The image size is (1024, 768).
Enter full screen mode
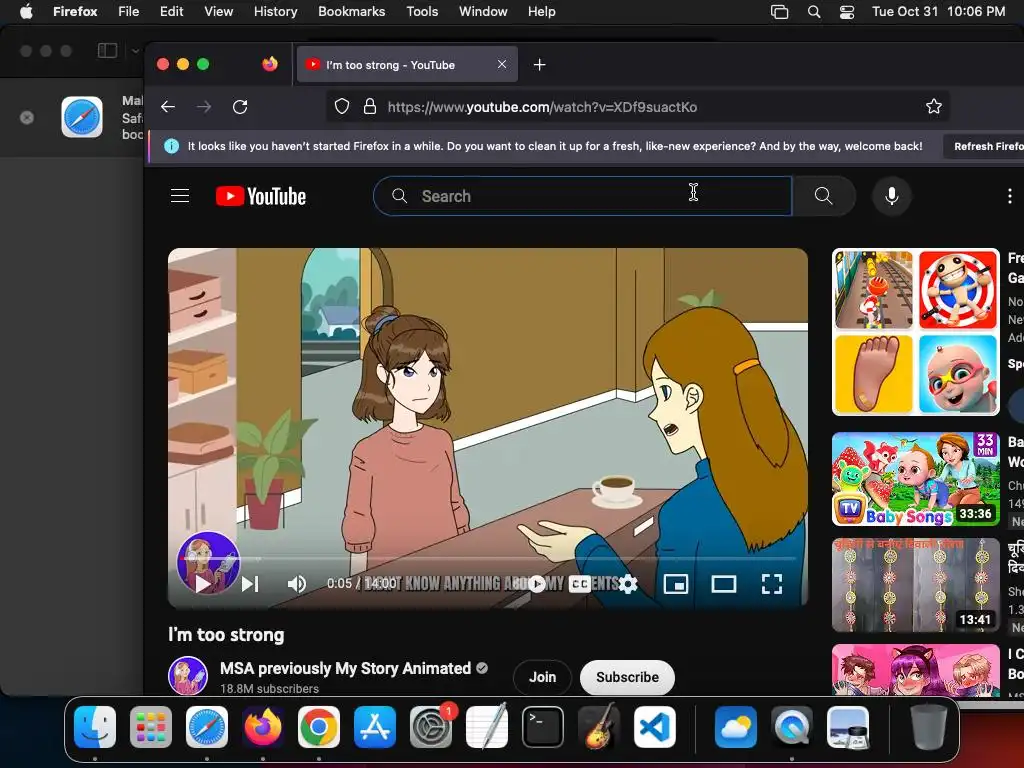tap(772, 583)
